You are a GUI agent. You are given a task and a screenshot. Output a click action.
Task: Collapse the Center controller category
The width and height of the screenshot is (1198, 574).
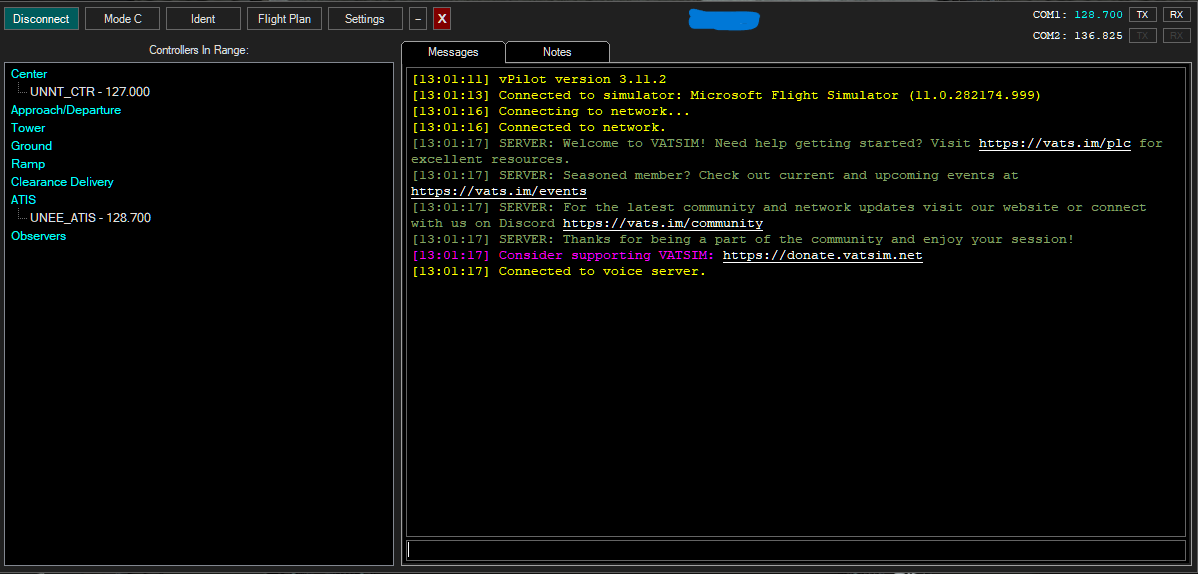[x=29, y=74]
